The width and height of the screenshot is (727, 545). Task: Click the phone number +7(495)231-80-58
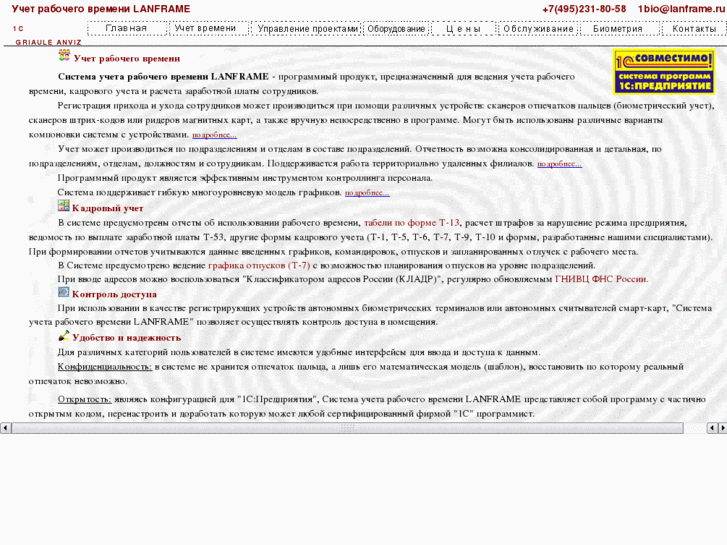584,9
